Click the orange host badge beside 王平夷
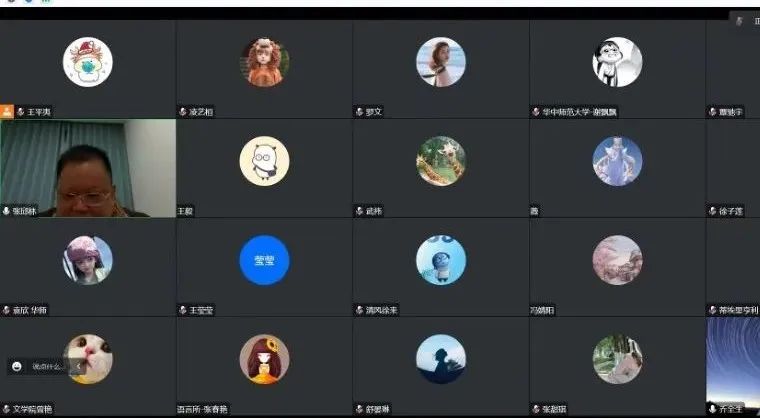 pos(7,112)
